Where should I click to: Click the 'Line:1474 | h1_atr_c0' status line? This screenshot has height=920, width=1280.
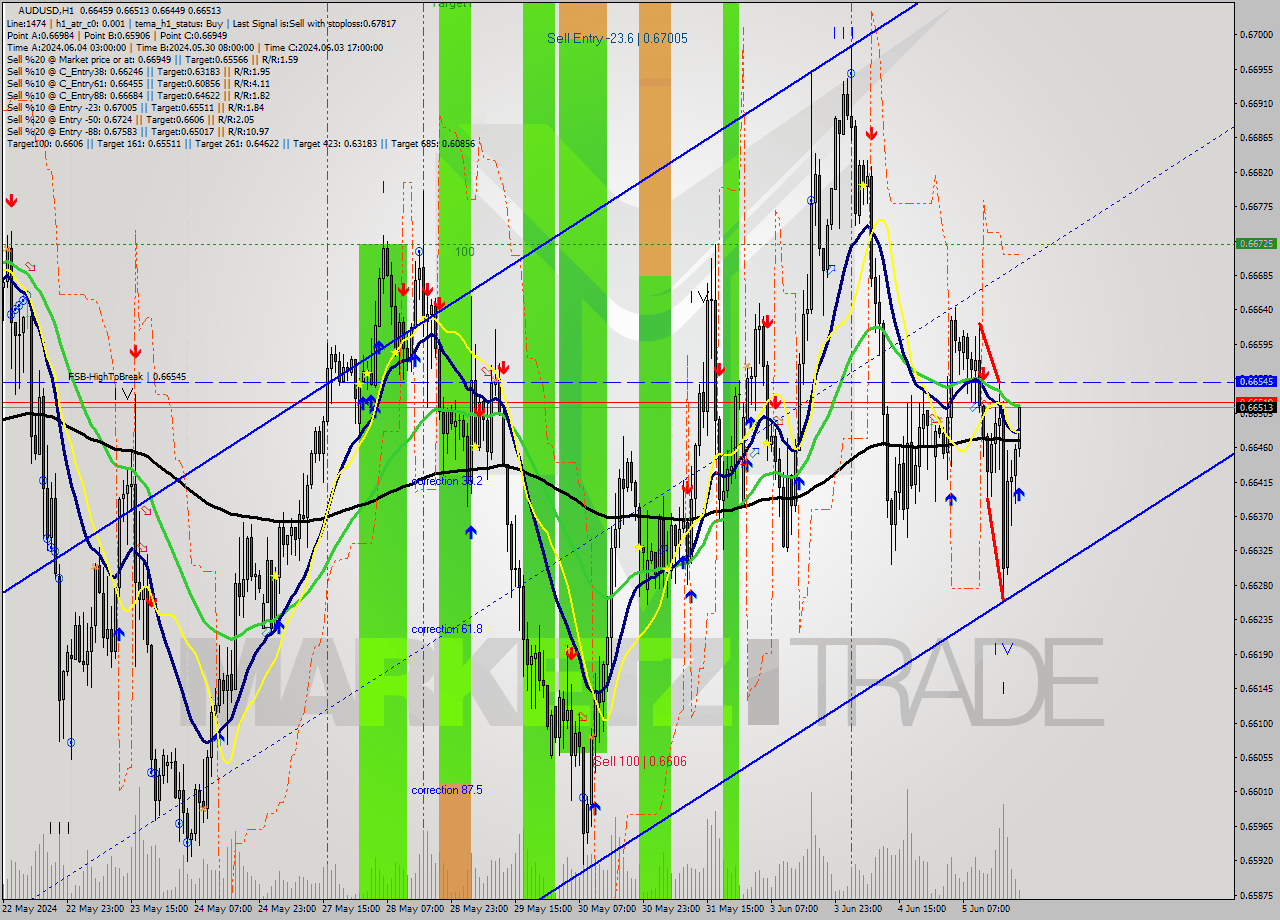pos(200,23)
